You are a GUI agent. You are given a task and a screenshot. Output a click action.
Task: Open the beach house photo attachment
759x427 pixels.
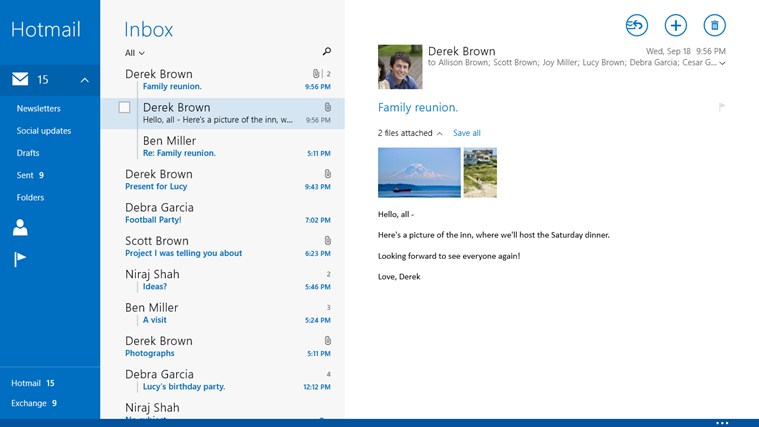coord(480,172)
